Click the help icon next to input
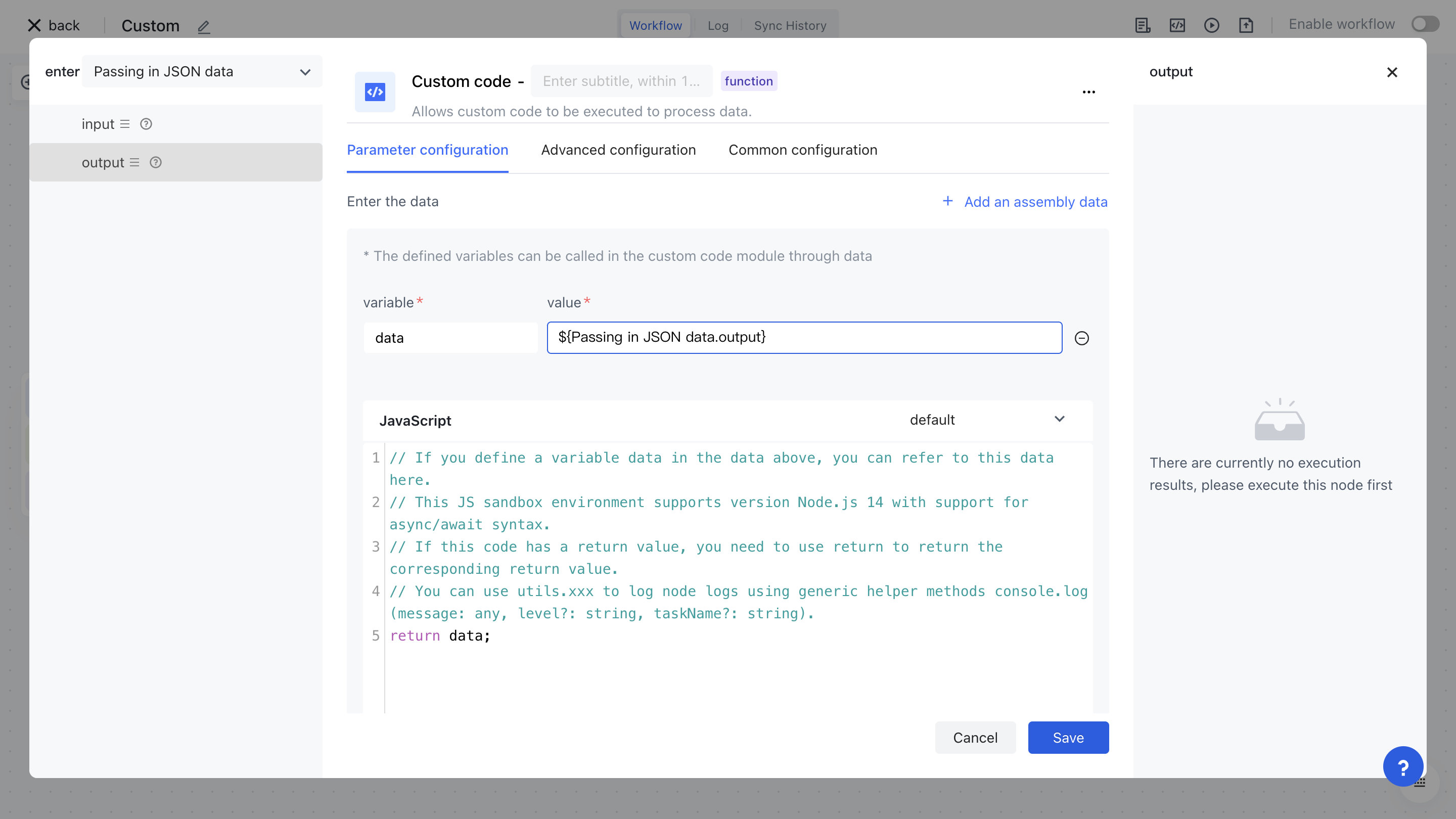 (x=146, y=124)
